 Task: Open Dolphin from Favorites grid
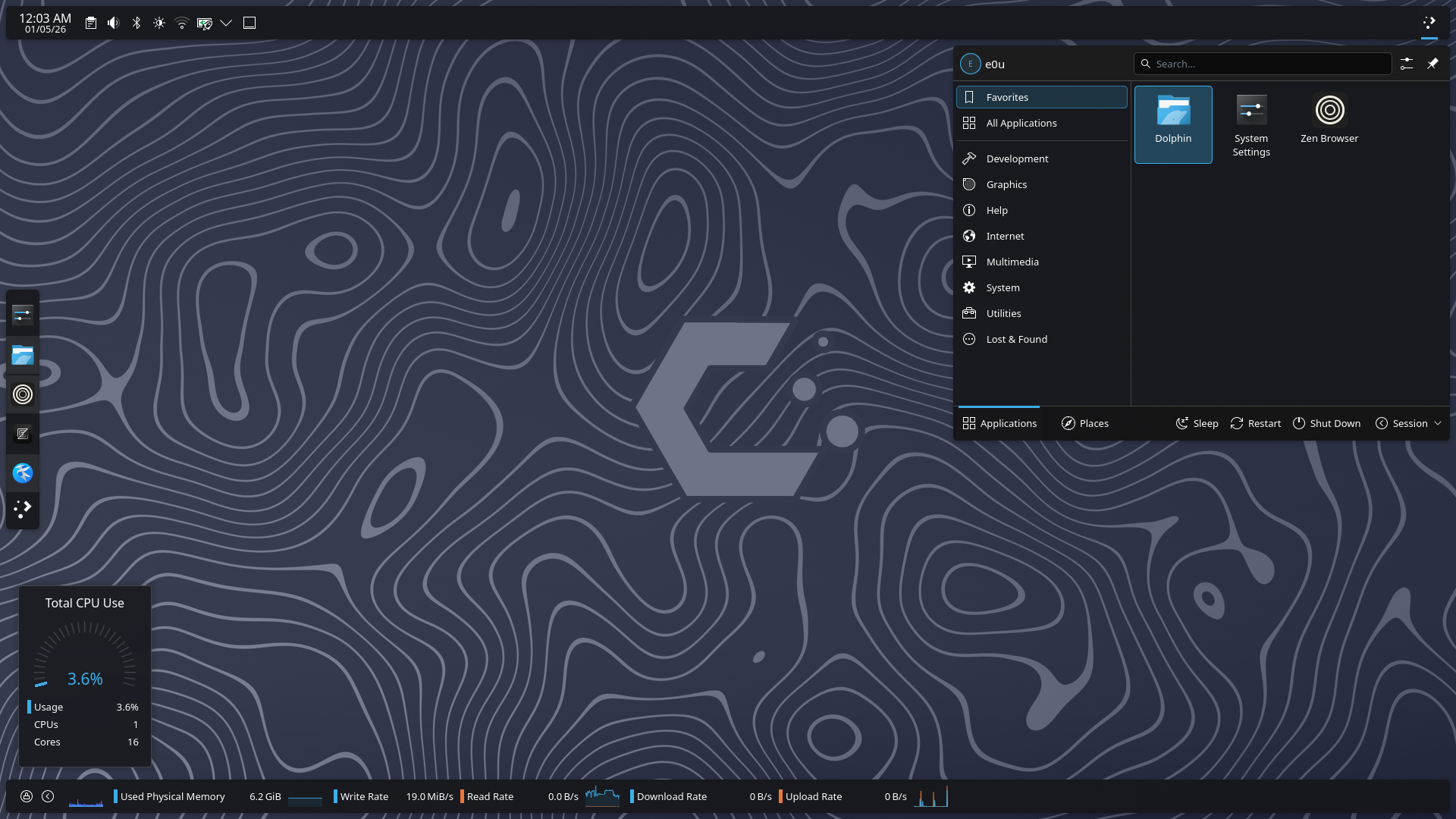click(x=1173, y=124)
